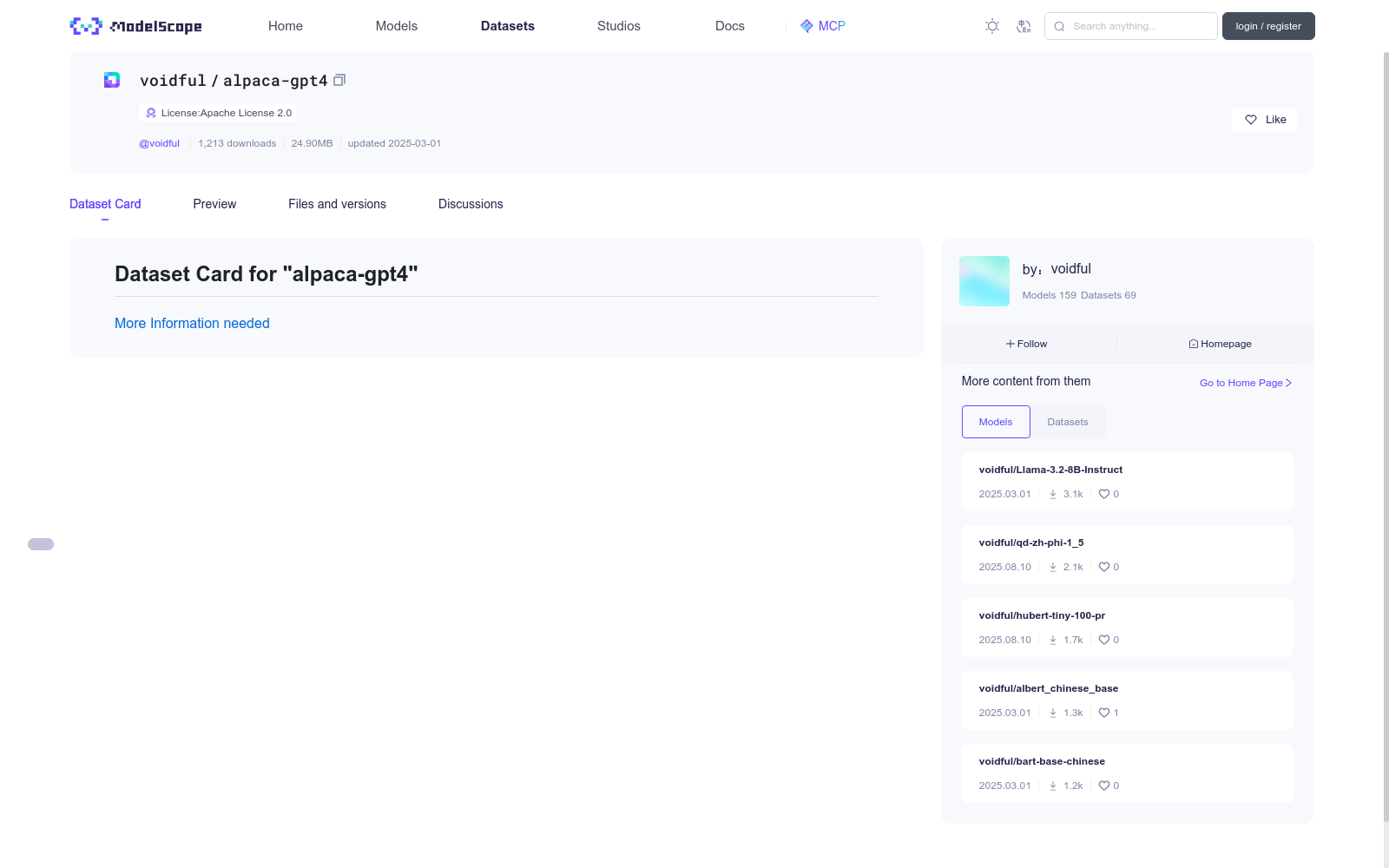This screenshot has height=868, width=1389.
Task: Click the 'by: voidful' author name
Action: (1057, 269)
